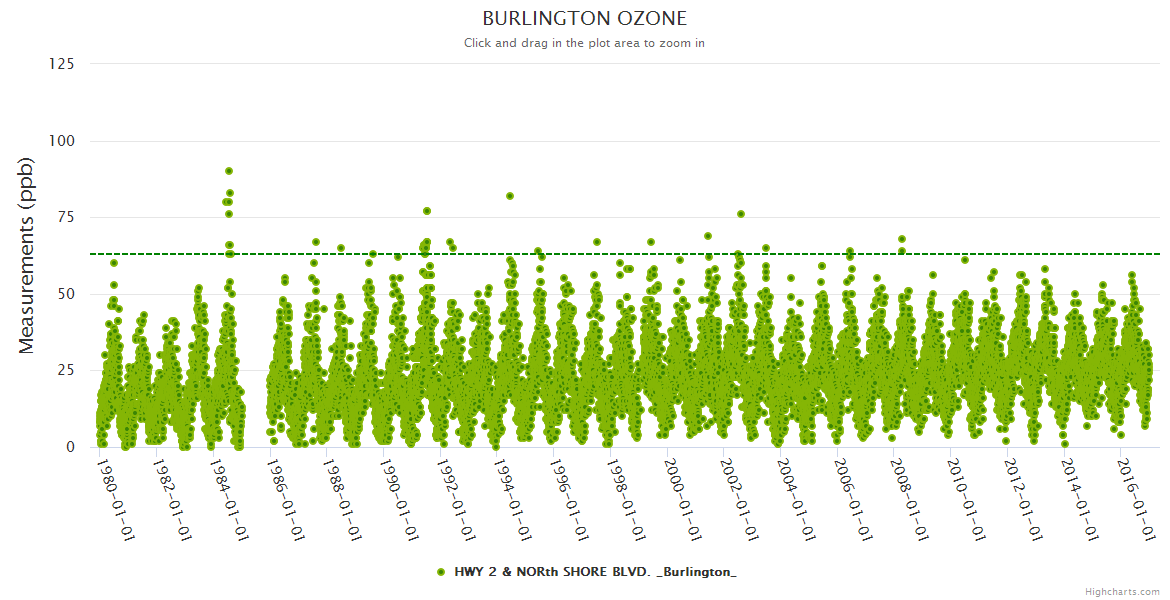Click the 2008-01-01 x-axis label

[x=910, y=499]
